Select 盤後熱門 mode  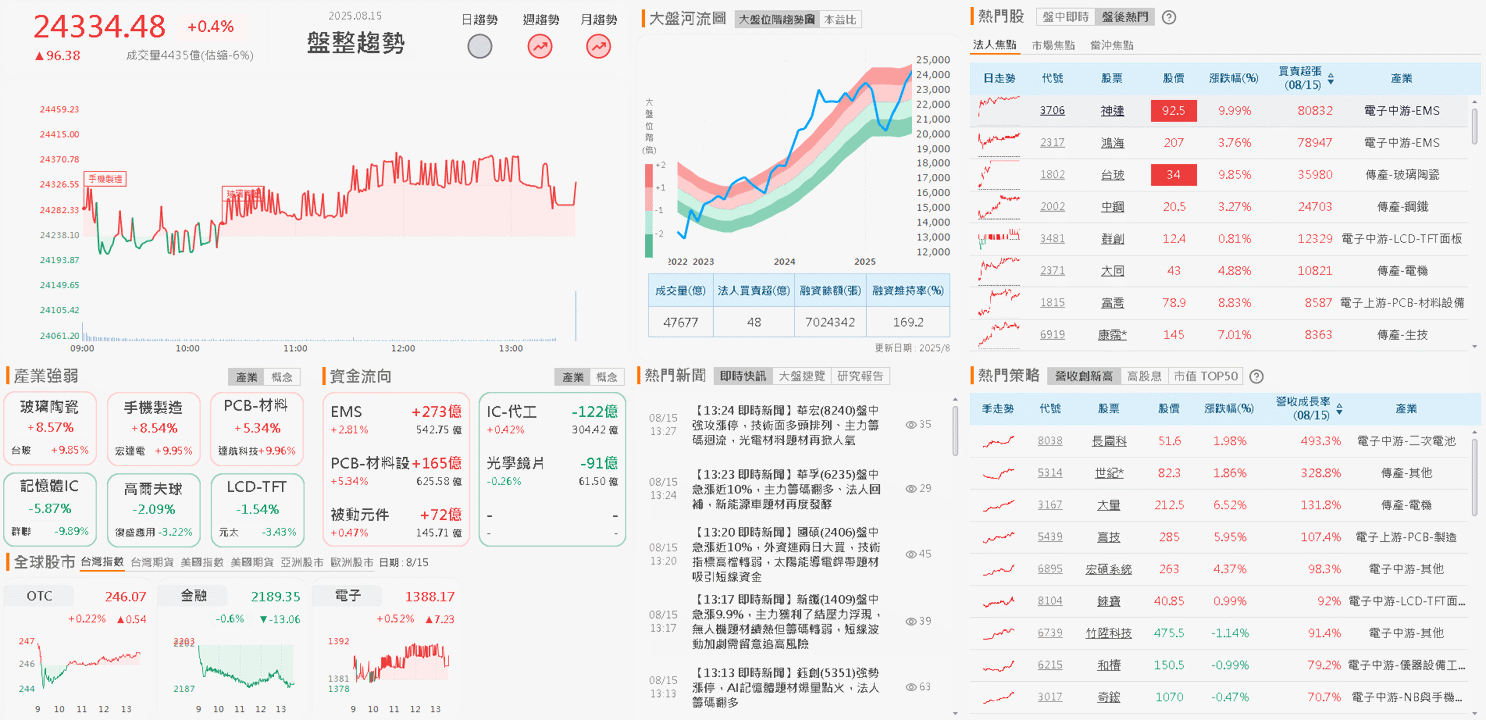[x=1124, y=17]
